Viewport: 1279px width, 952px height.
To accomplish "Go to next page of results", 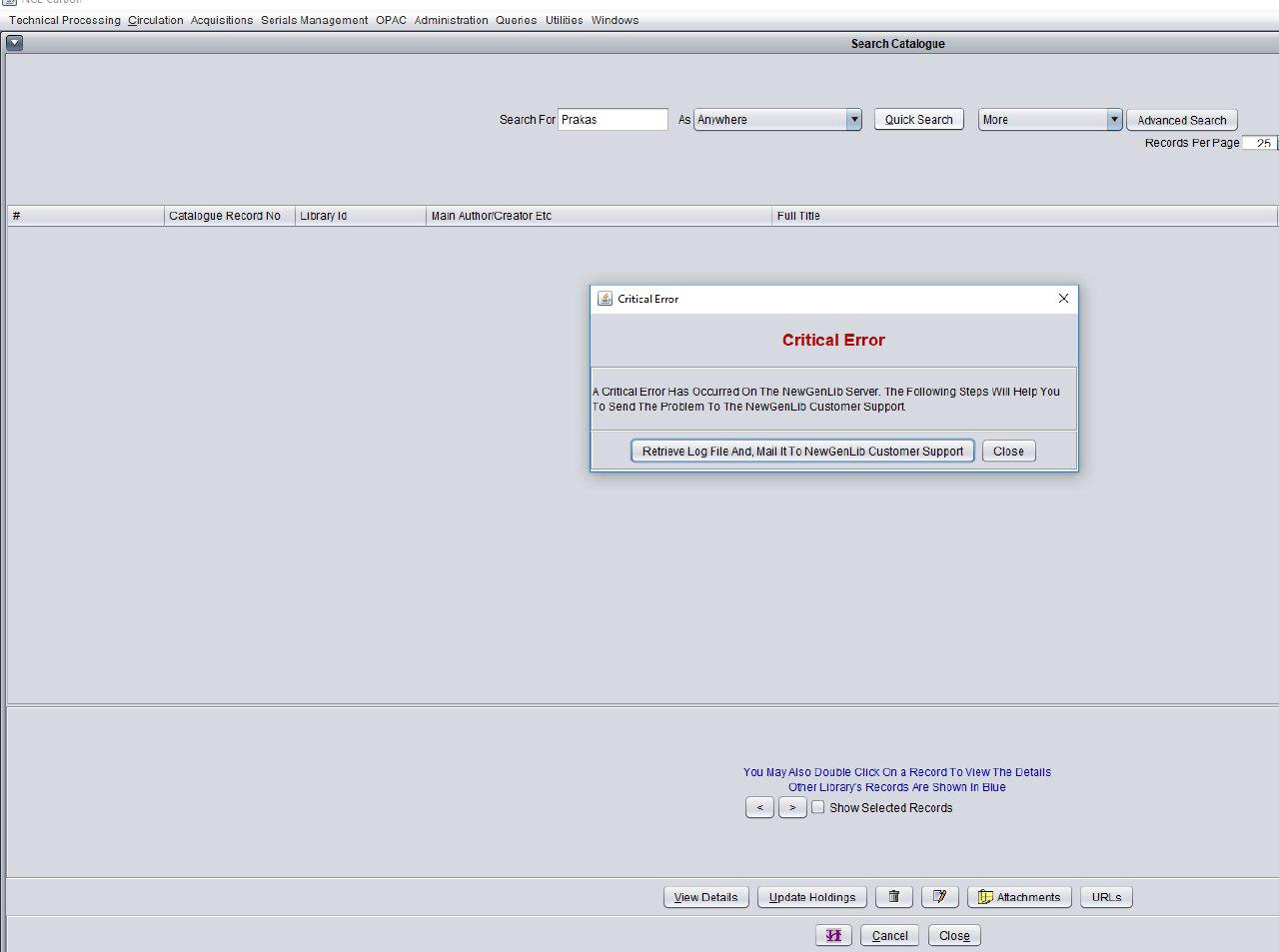I will coord(792,807).
